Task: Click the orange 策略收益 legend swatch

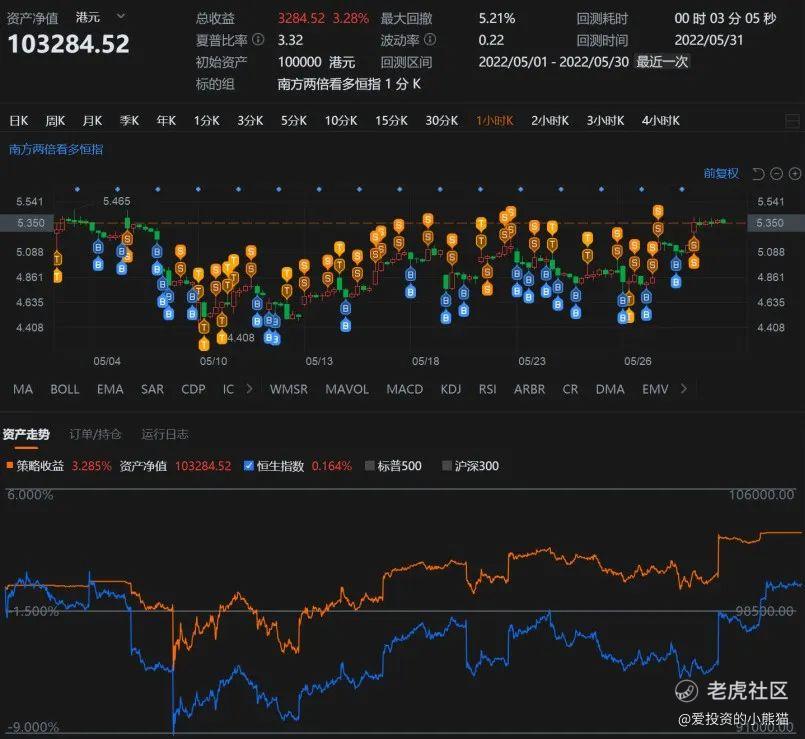Action: (9, 465)
